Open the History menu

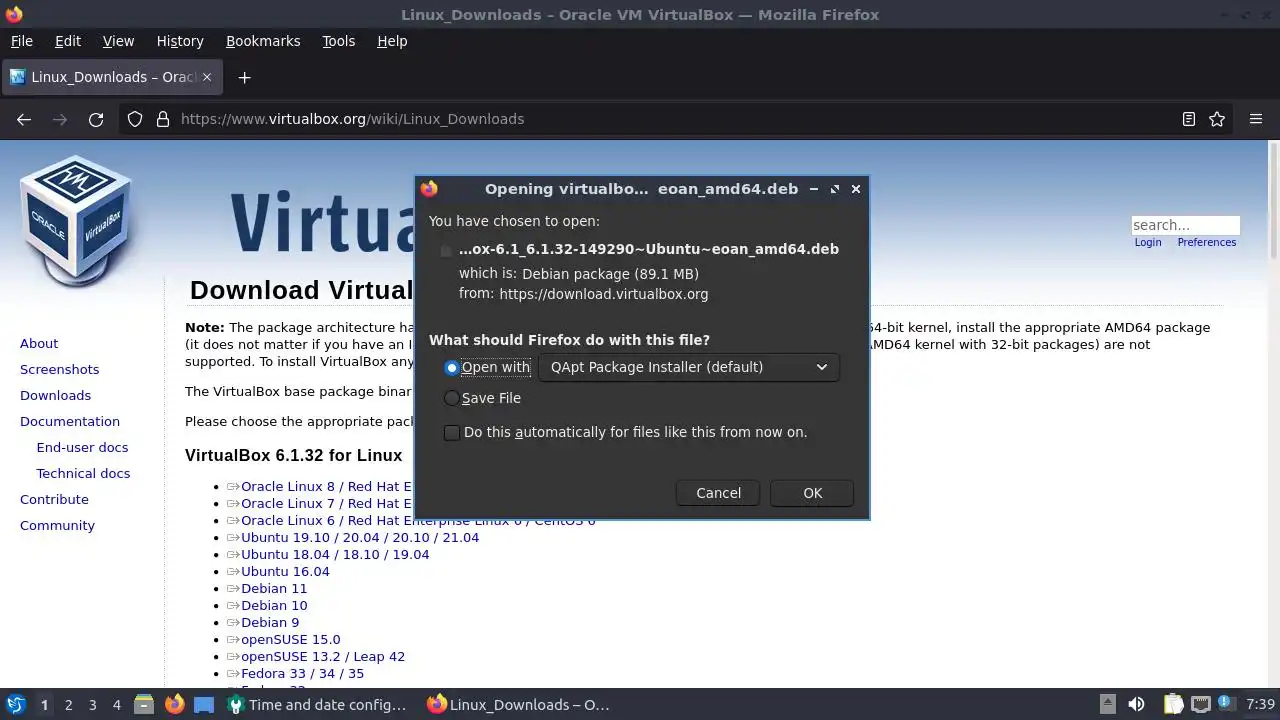pos(180,41)
